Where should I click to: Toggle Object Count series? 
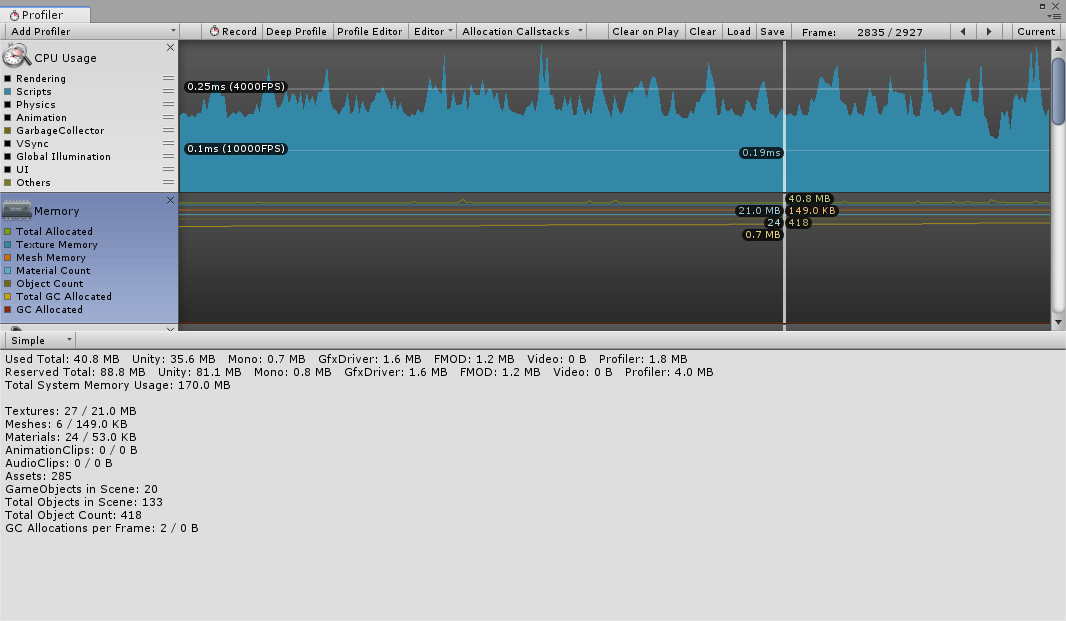pos(7,284)
